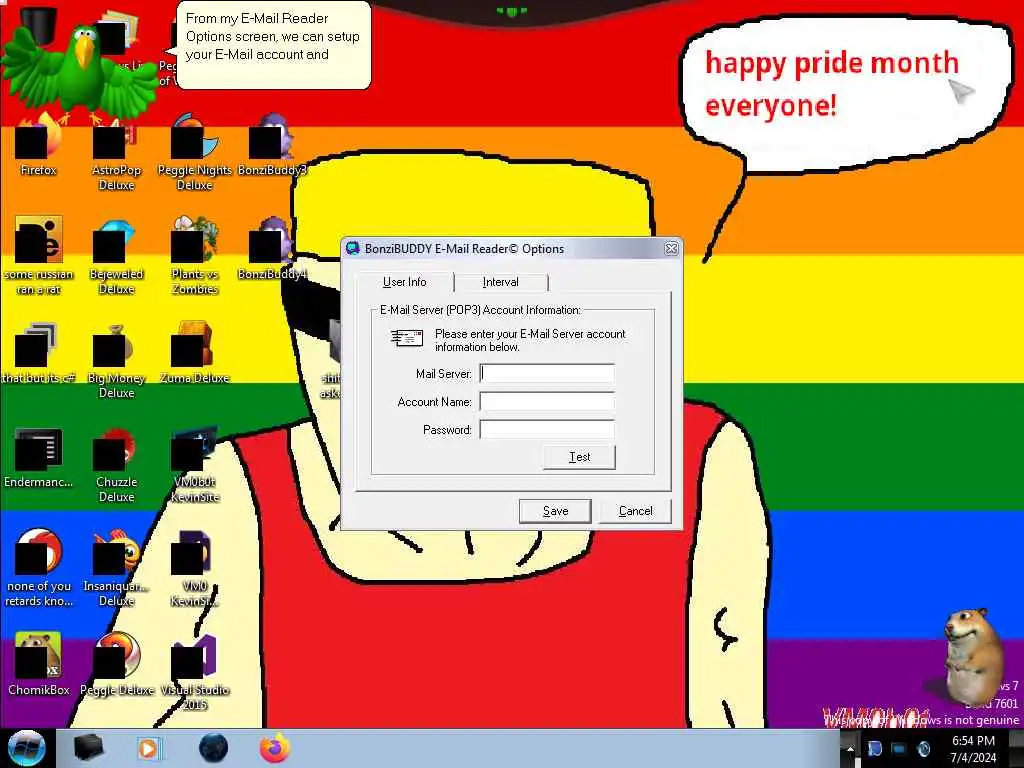Switch to the Interval tab
The width and height of the screenshot is (1024, 768).
[500, 282]
